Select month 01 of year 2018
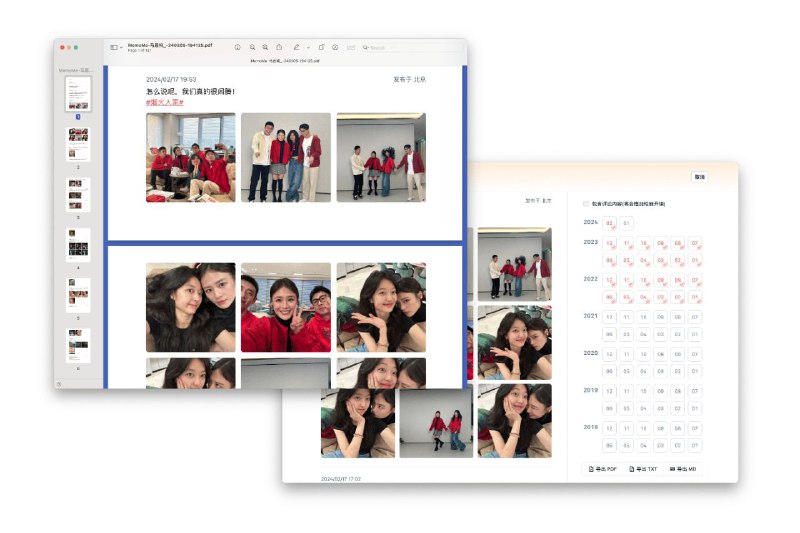The image size is (800, 533). (x=695, y=446)
